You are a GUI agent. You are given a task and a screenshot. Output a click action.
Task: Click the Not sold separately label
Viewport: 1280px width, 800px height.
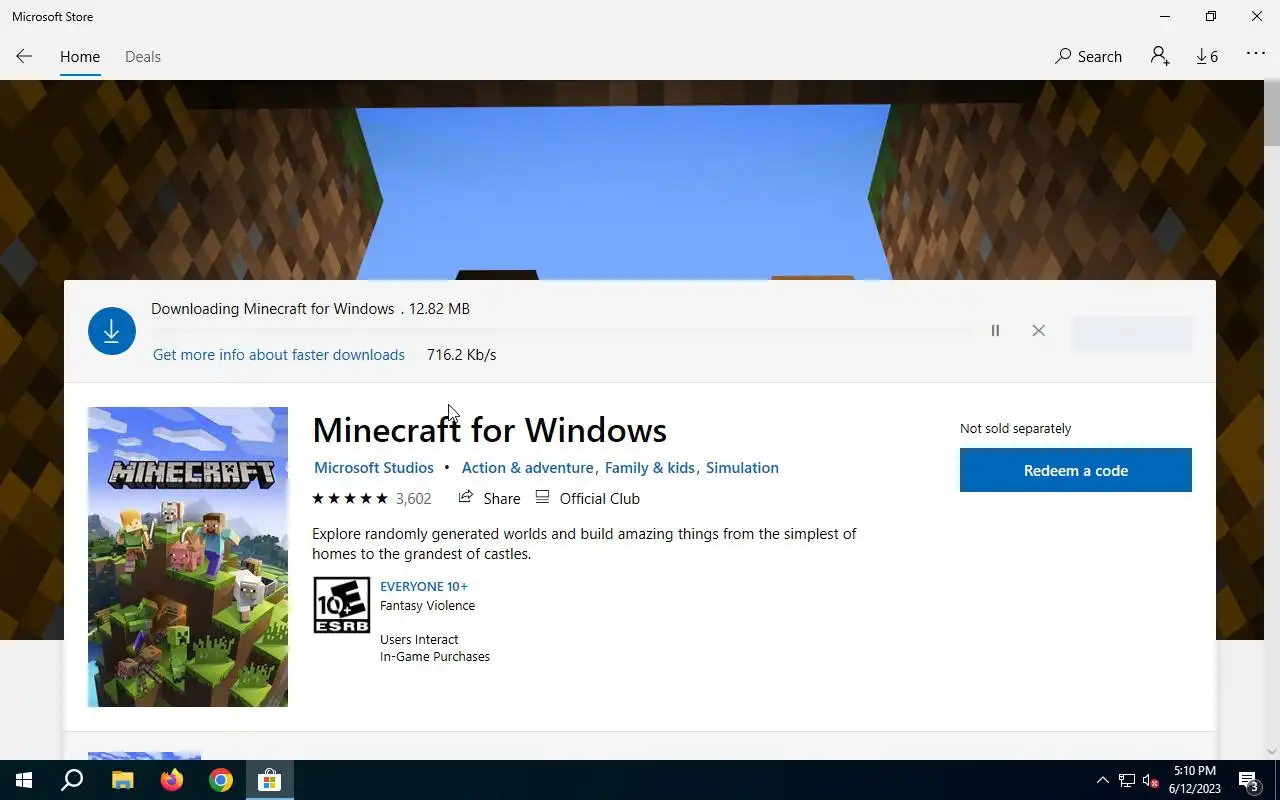(1015, 428)
